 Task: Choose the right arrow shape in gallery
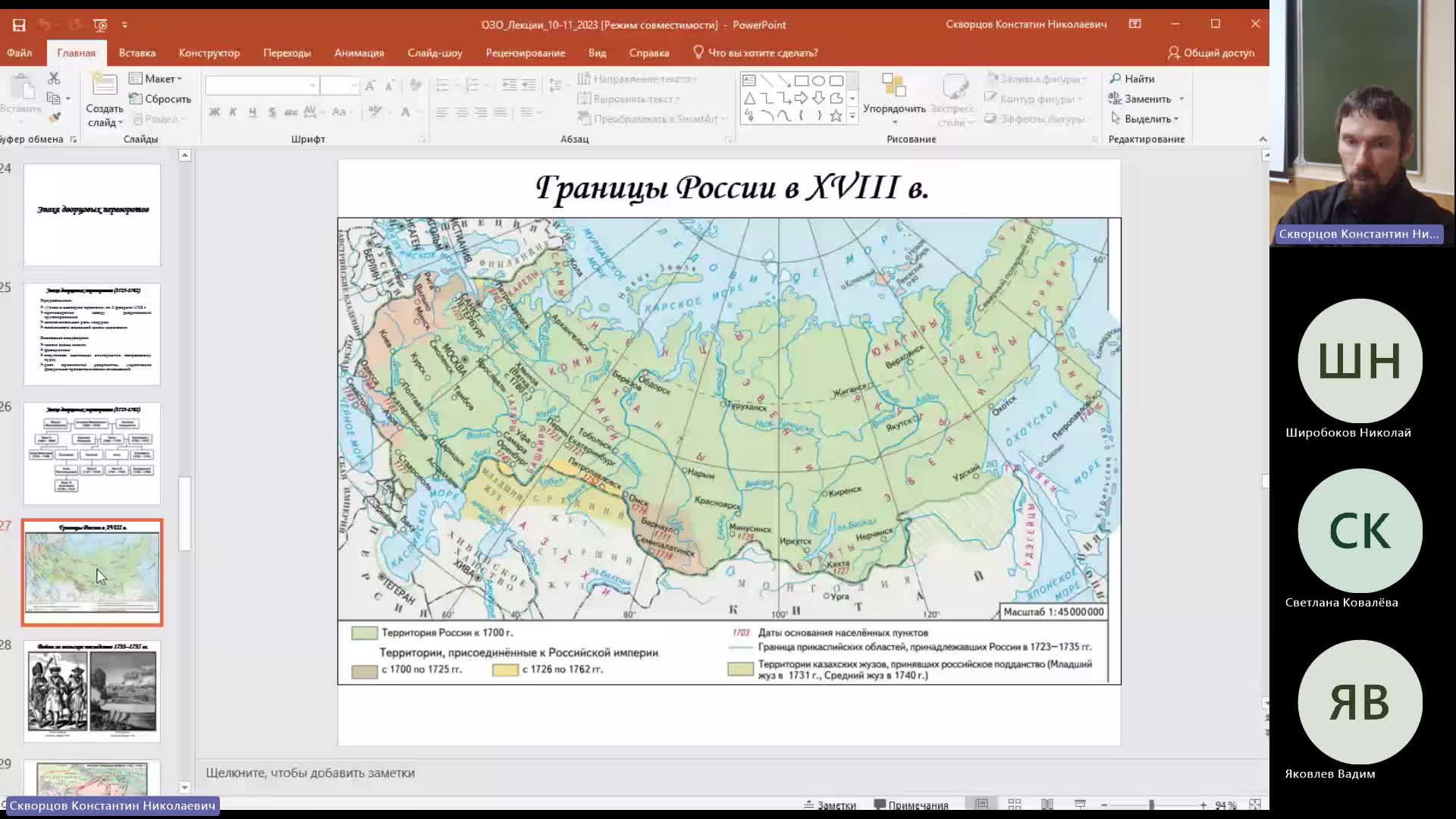click(x=801, y=99)
